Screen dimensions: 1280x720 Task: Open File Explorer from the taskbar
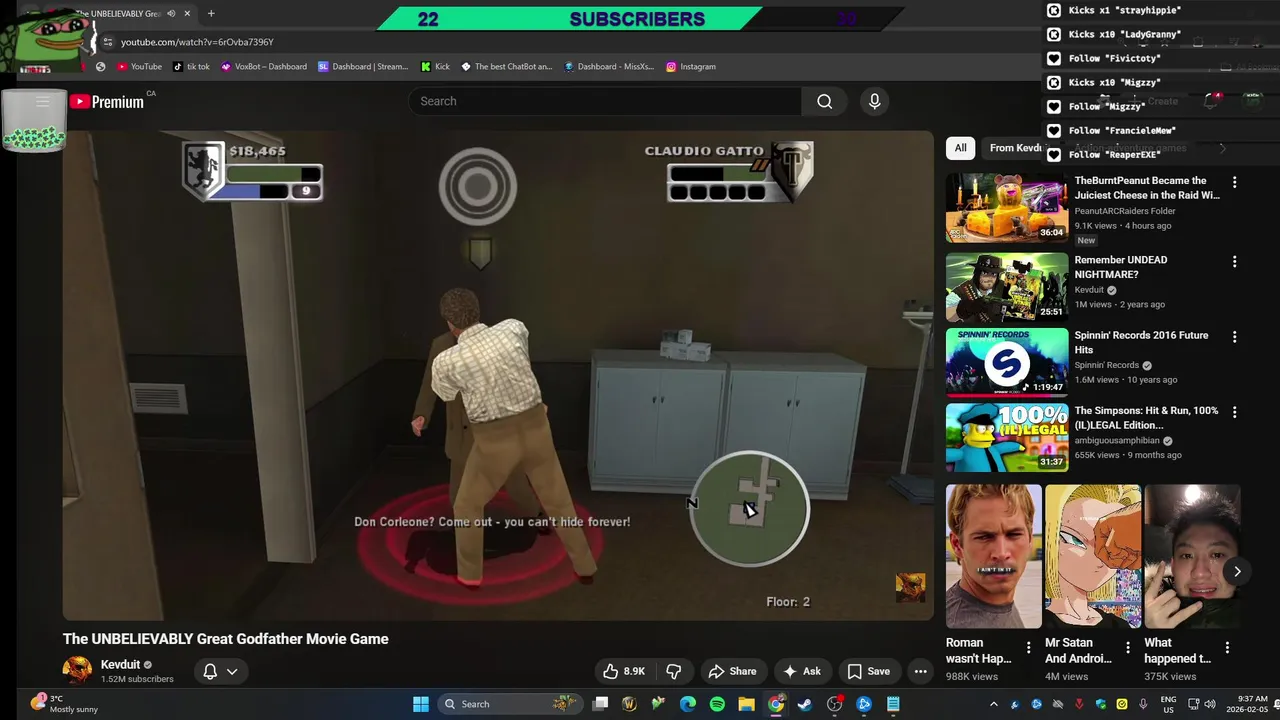pos(746,704)
